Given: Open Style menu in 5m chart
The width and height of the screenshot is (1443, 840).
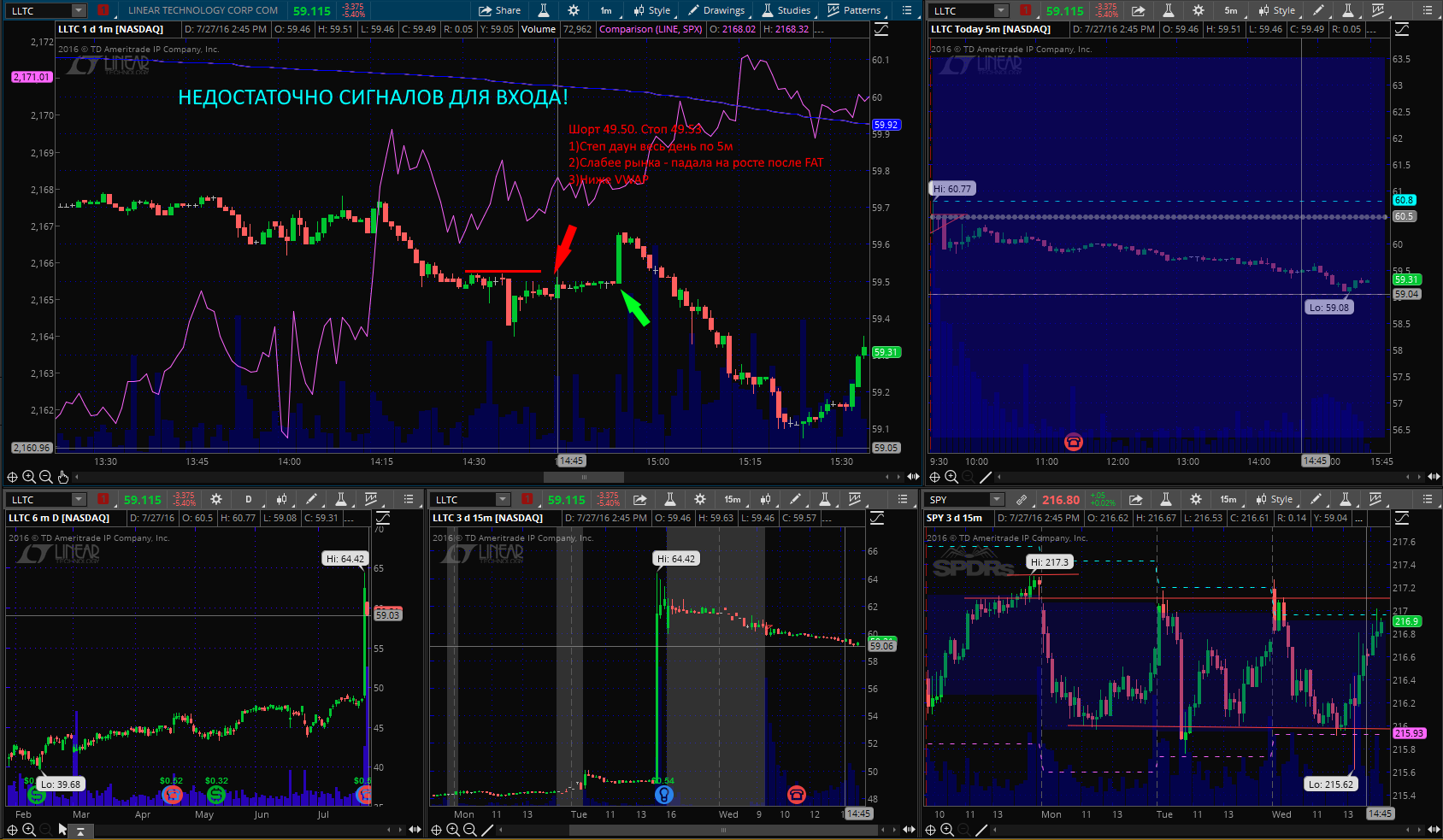Looking at the screenshot, I should (x=1277, y=10).
